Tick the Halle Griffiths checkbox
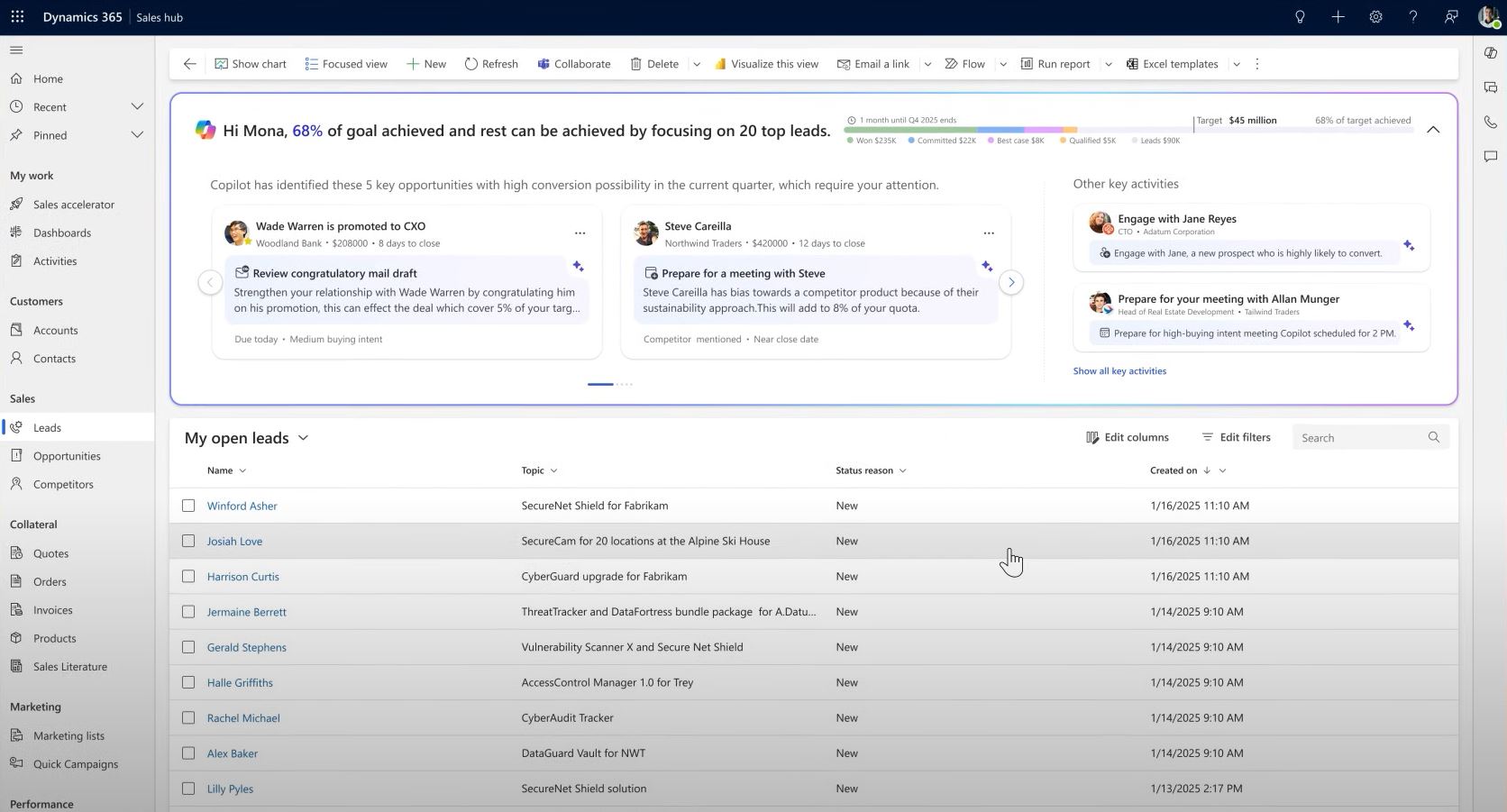This screenshot has width=1507, height=812. coord(188,682)
